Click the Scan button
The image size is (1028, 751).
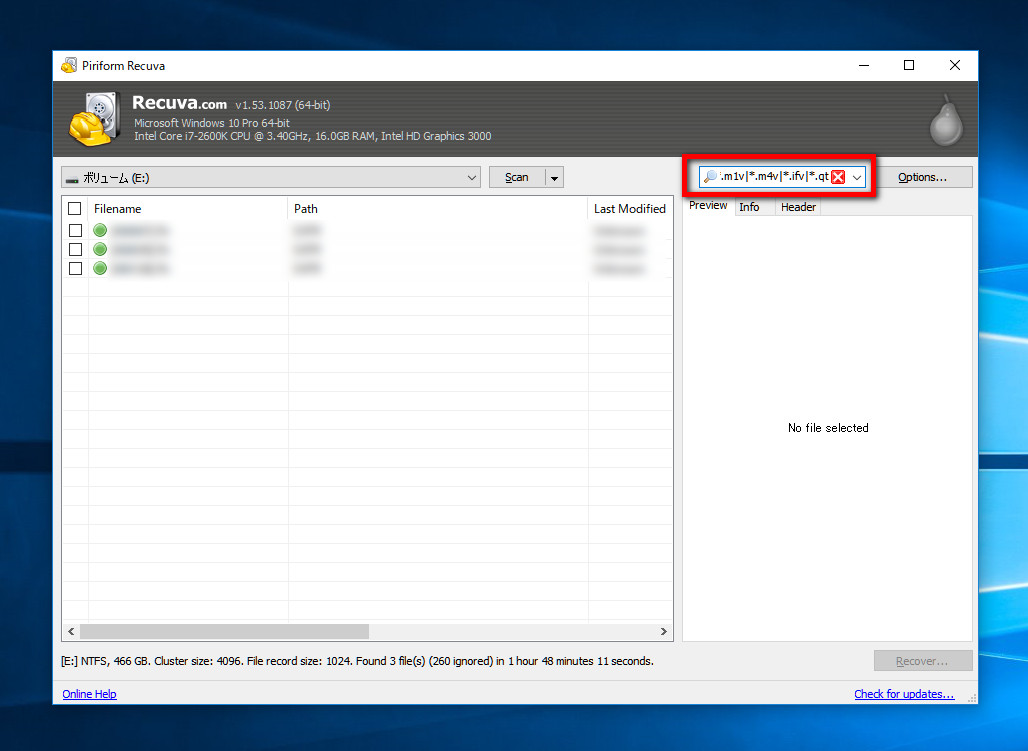(517, 178)
